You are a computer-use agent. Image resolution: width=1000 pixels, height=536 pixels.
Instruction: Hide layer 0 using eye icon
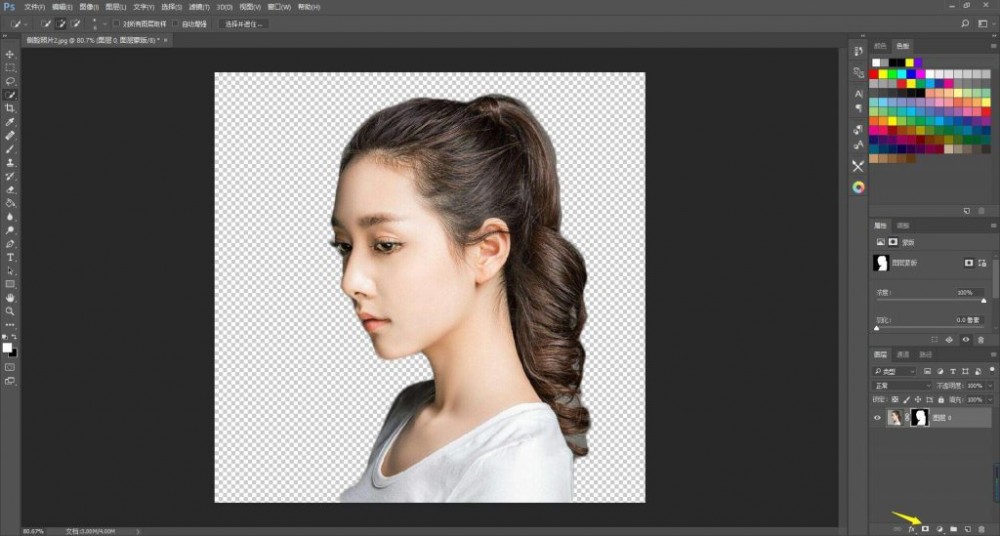877,417
